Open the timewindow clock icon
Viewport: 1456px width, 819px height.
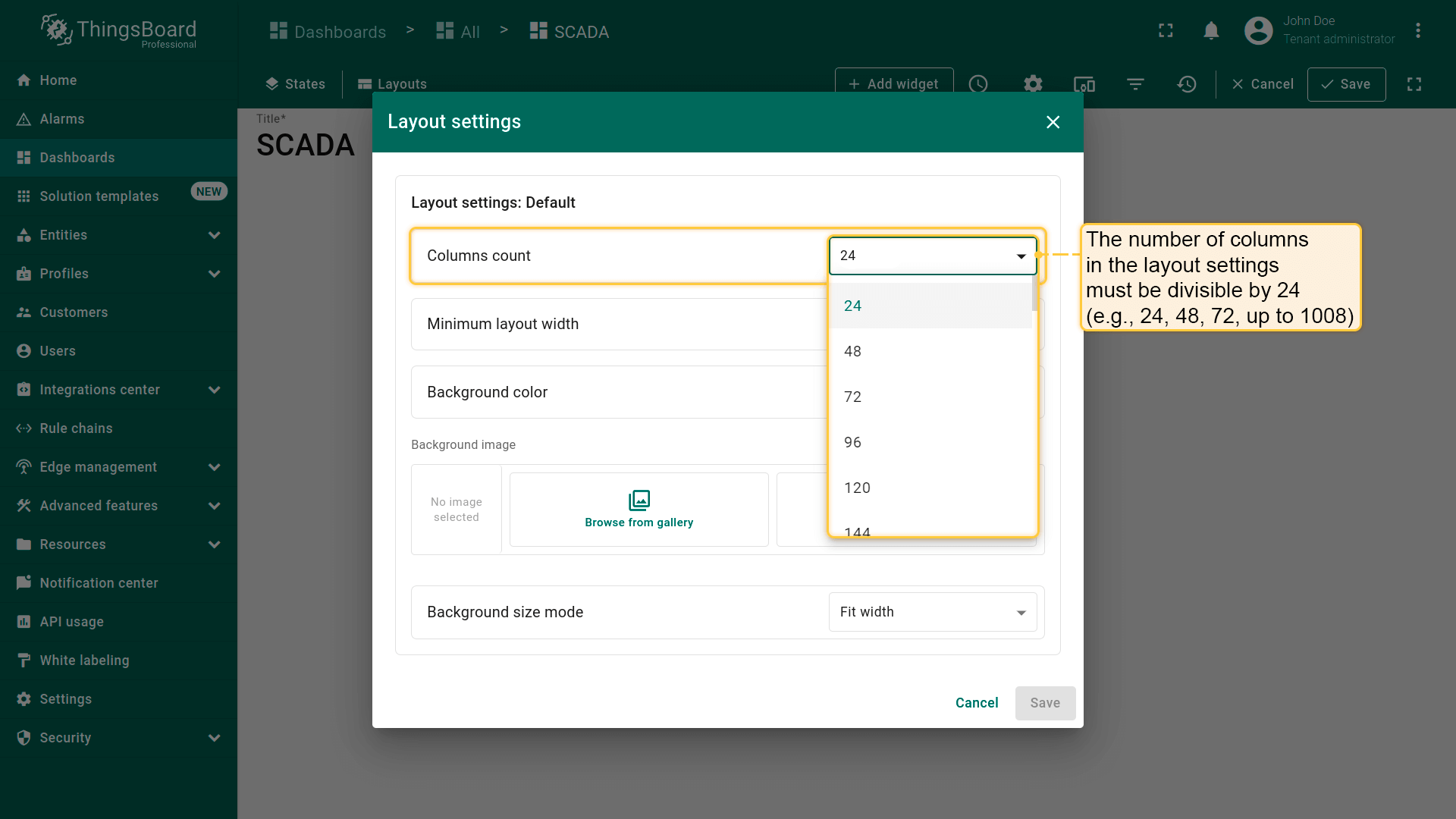point(978,84)
